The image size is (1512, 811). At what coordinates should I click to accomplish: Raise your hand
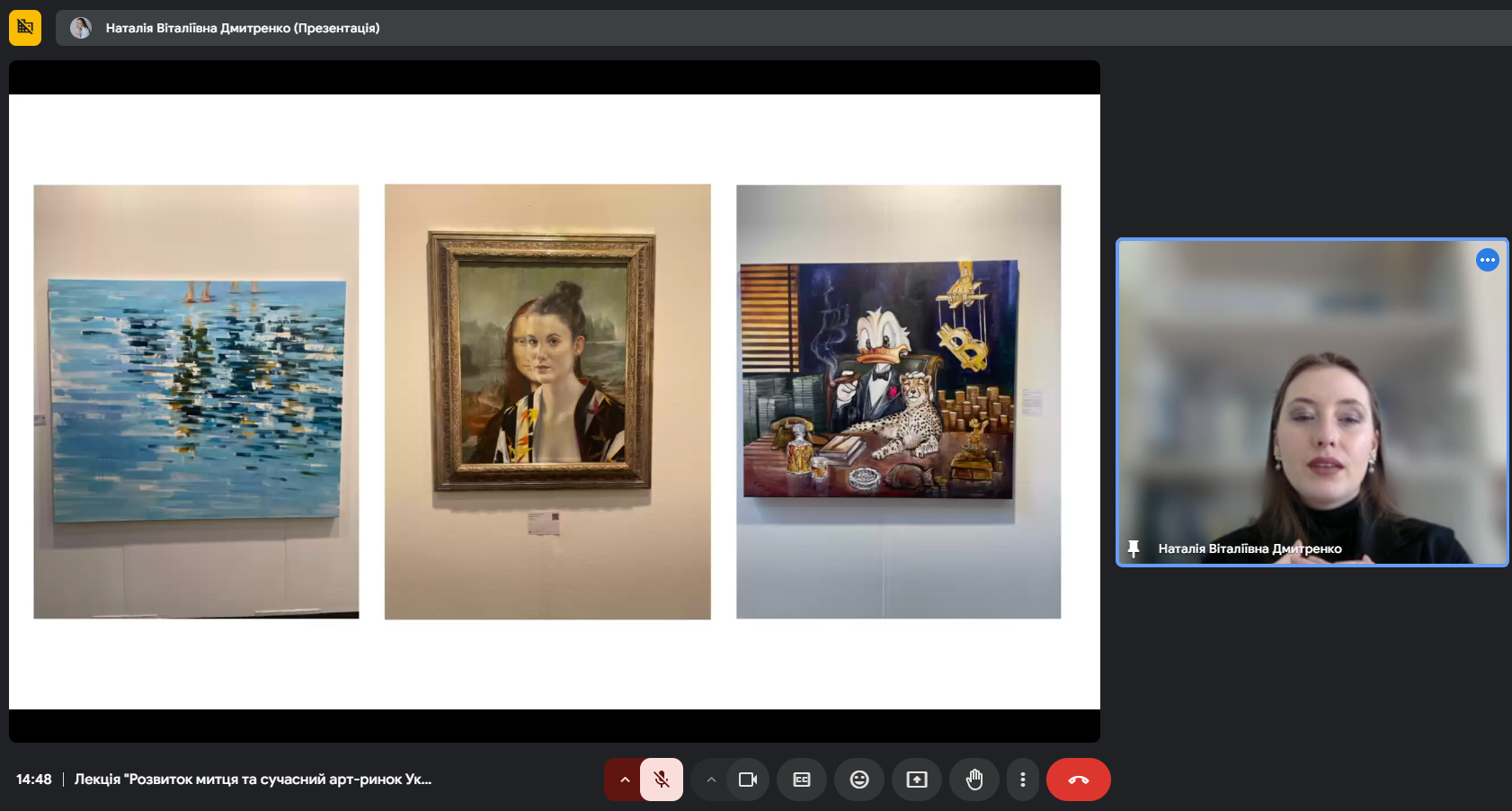(974, 780)
